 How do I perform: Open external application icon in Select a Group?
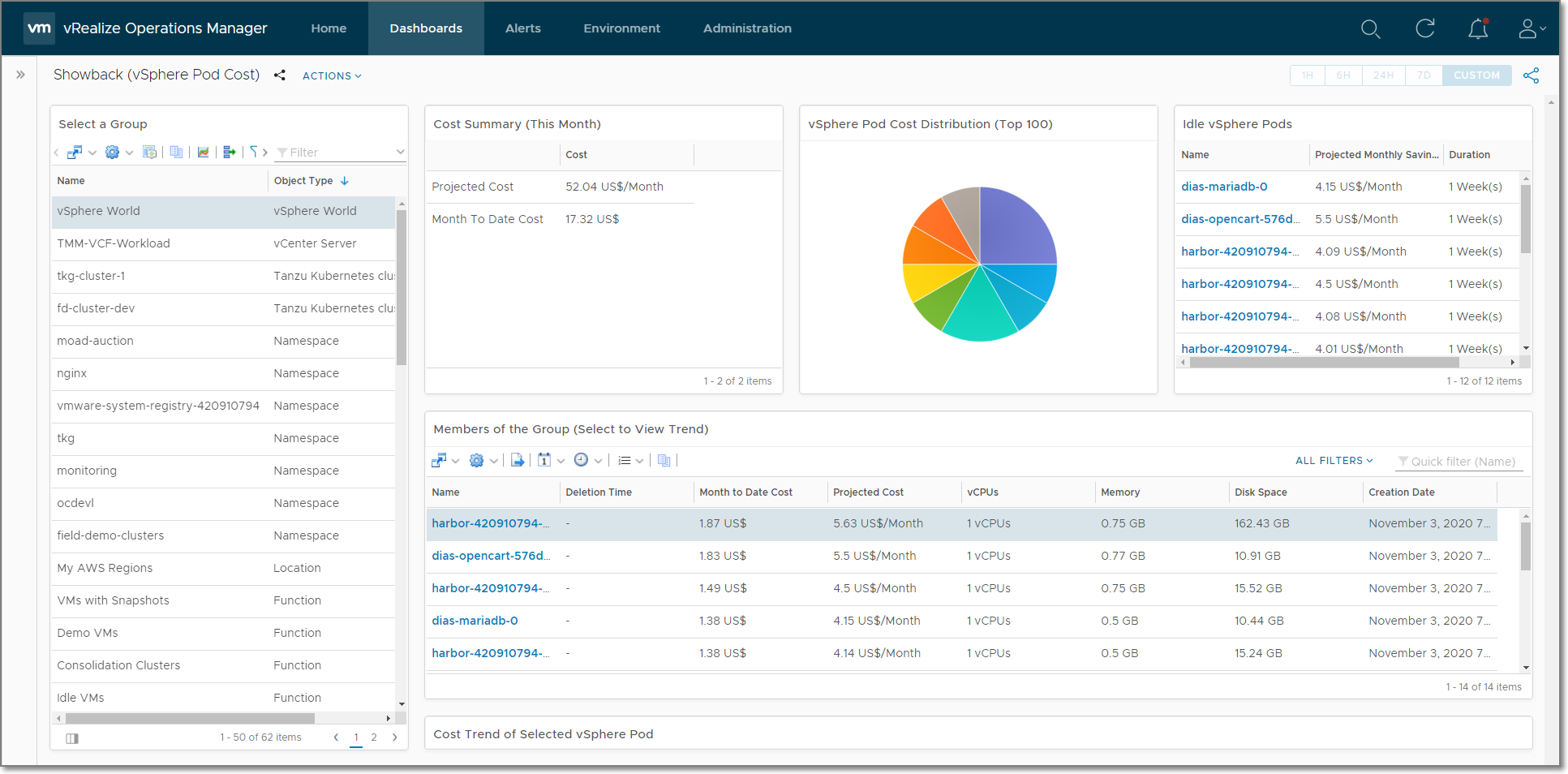75,152
